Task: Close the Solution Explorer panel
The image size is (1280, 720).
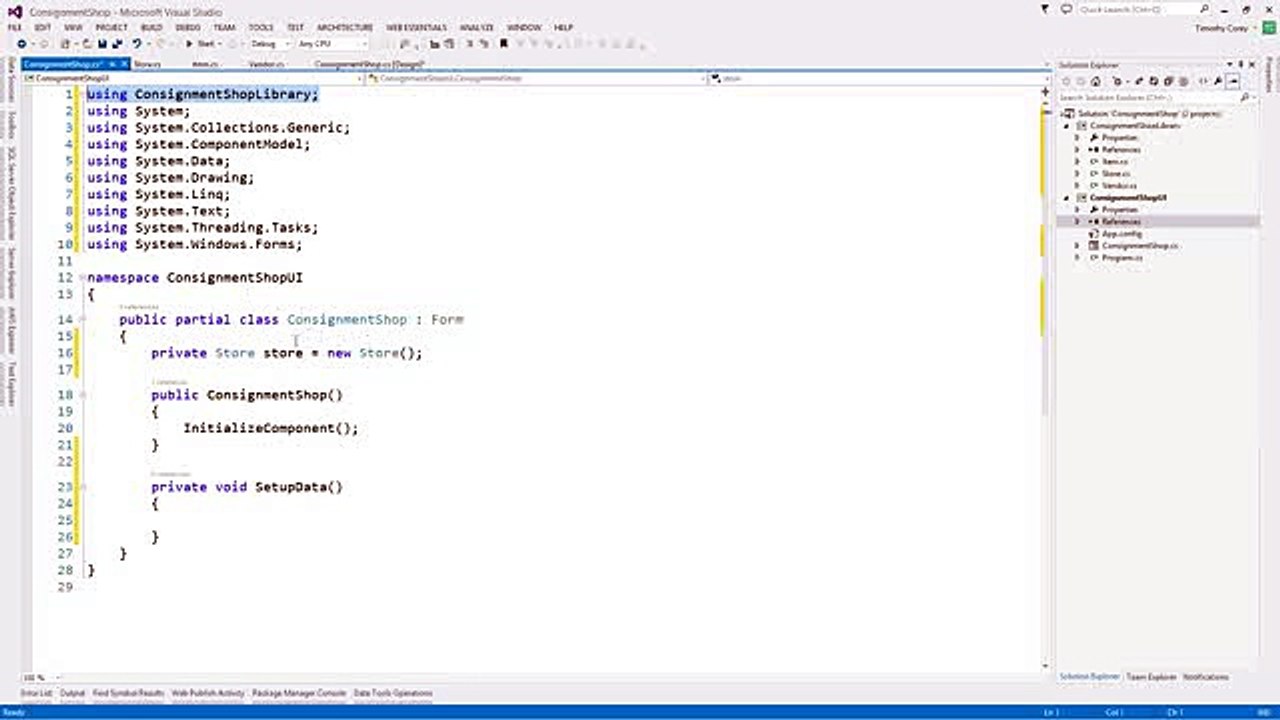Action: pos(1252,64)
